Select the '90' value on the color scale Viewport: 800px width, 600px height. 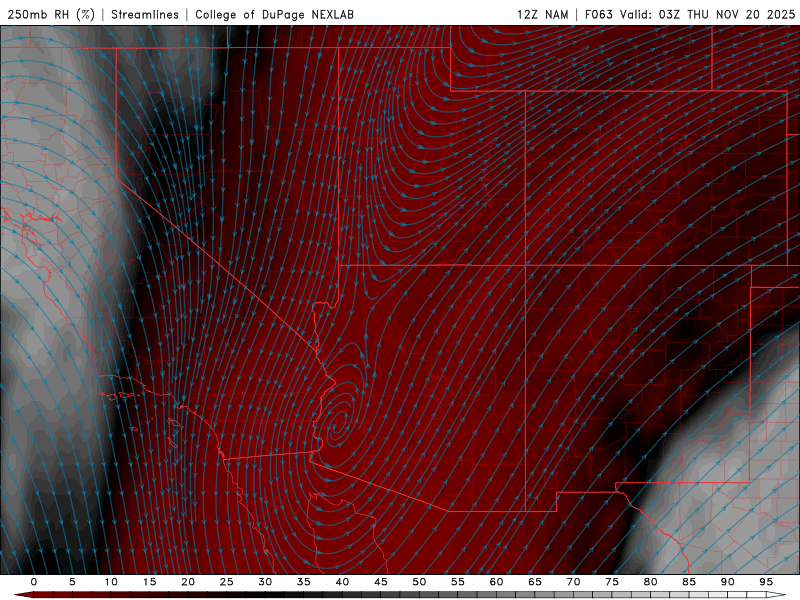pos(727,582)
